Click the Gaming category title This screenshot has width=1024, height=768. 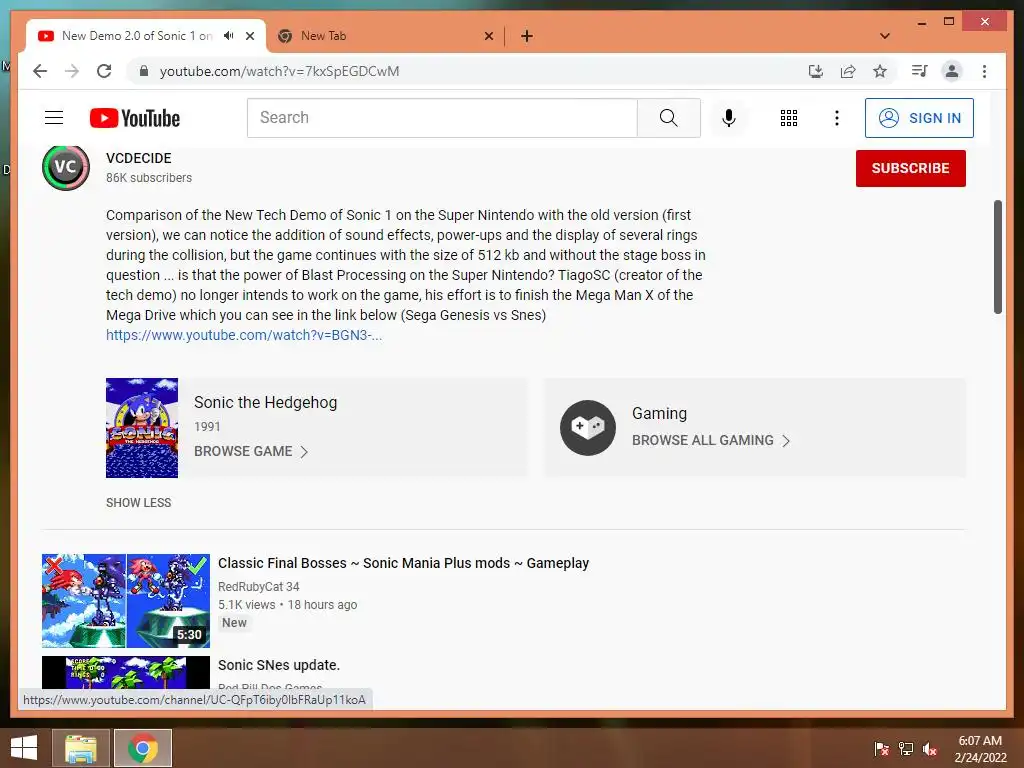(659, 413)
